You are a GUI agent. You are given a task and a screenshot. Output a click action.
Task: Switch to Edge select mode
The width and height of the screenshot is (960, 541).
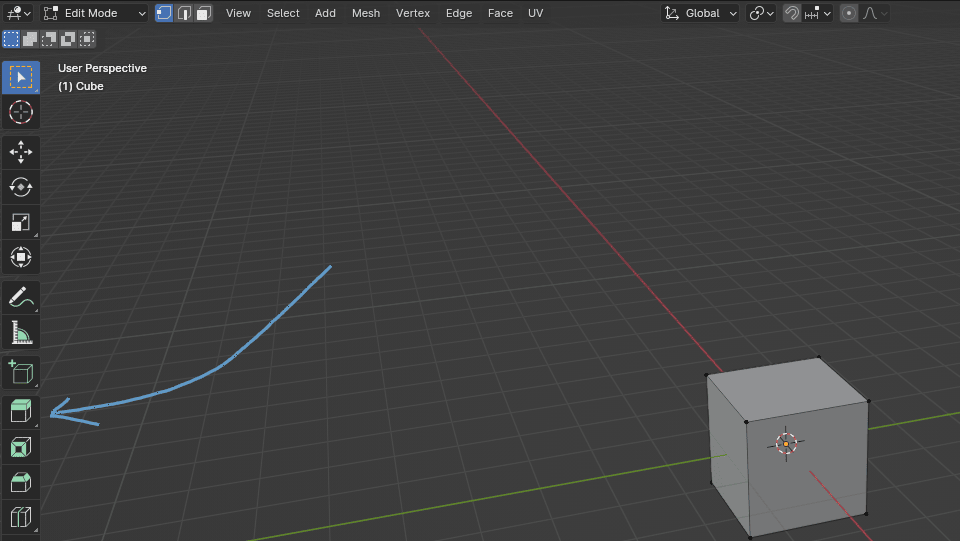(x=184, y=13)
